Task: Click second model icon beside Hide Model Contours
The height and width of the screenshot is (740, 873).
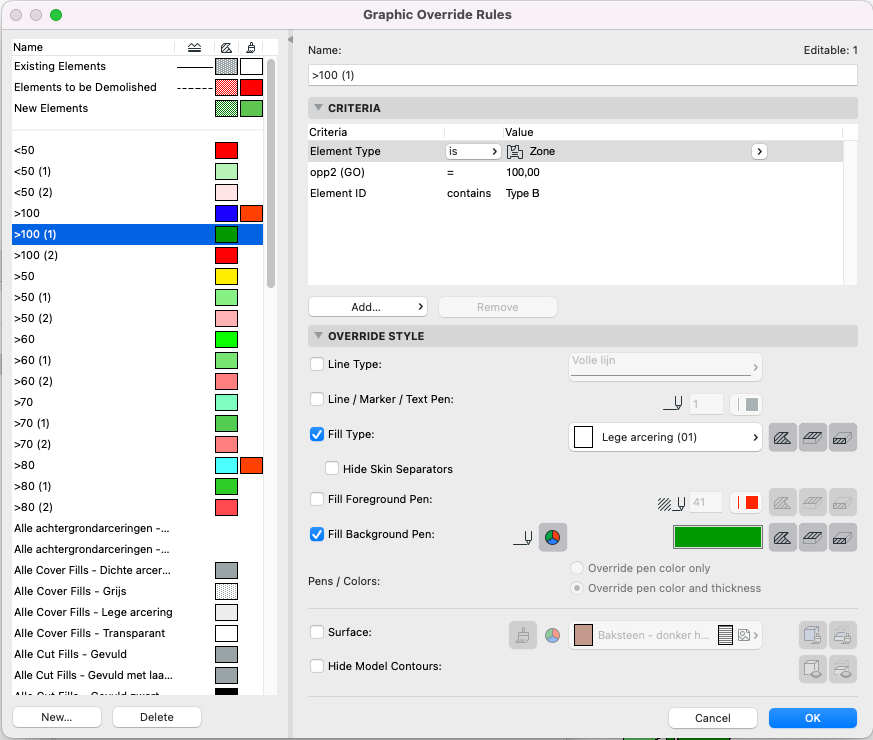Action: (842, 669)
